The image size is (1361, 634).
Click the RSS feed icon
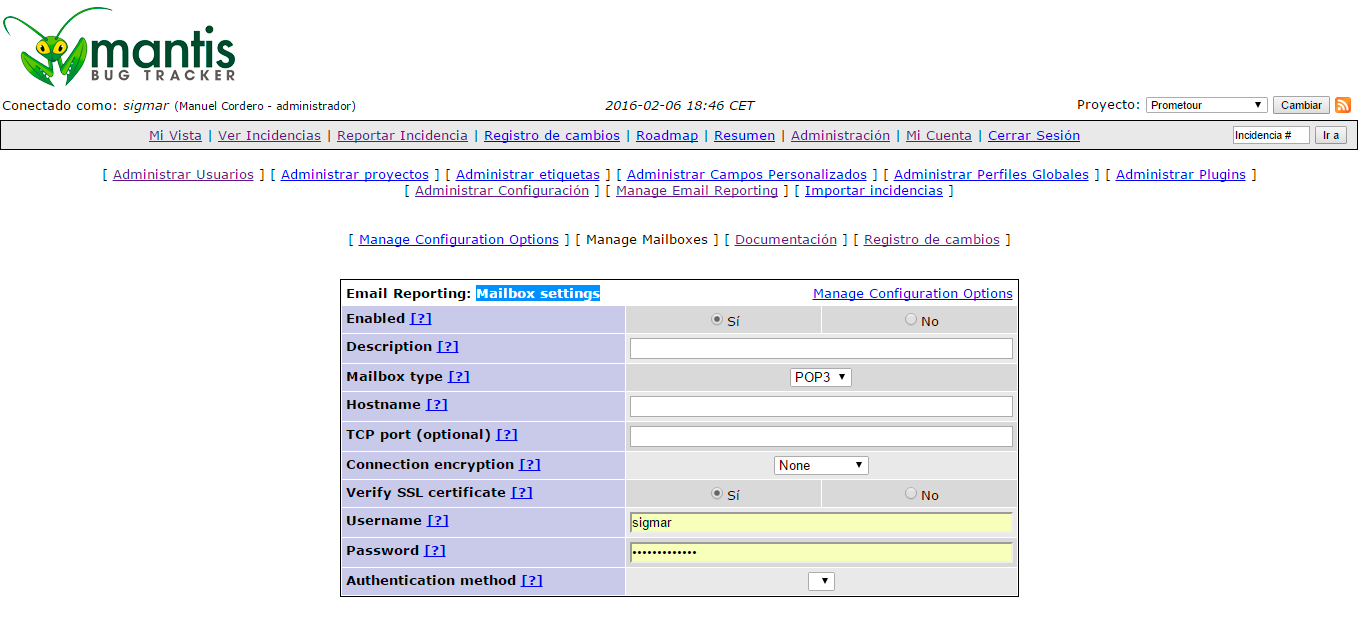1343,105
